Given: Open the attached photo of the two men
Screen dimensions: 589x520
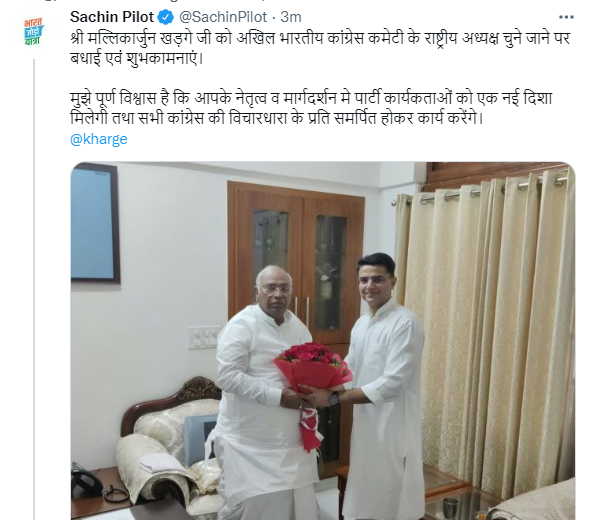Looking at the screenshot, I should [323, 341].
